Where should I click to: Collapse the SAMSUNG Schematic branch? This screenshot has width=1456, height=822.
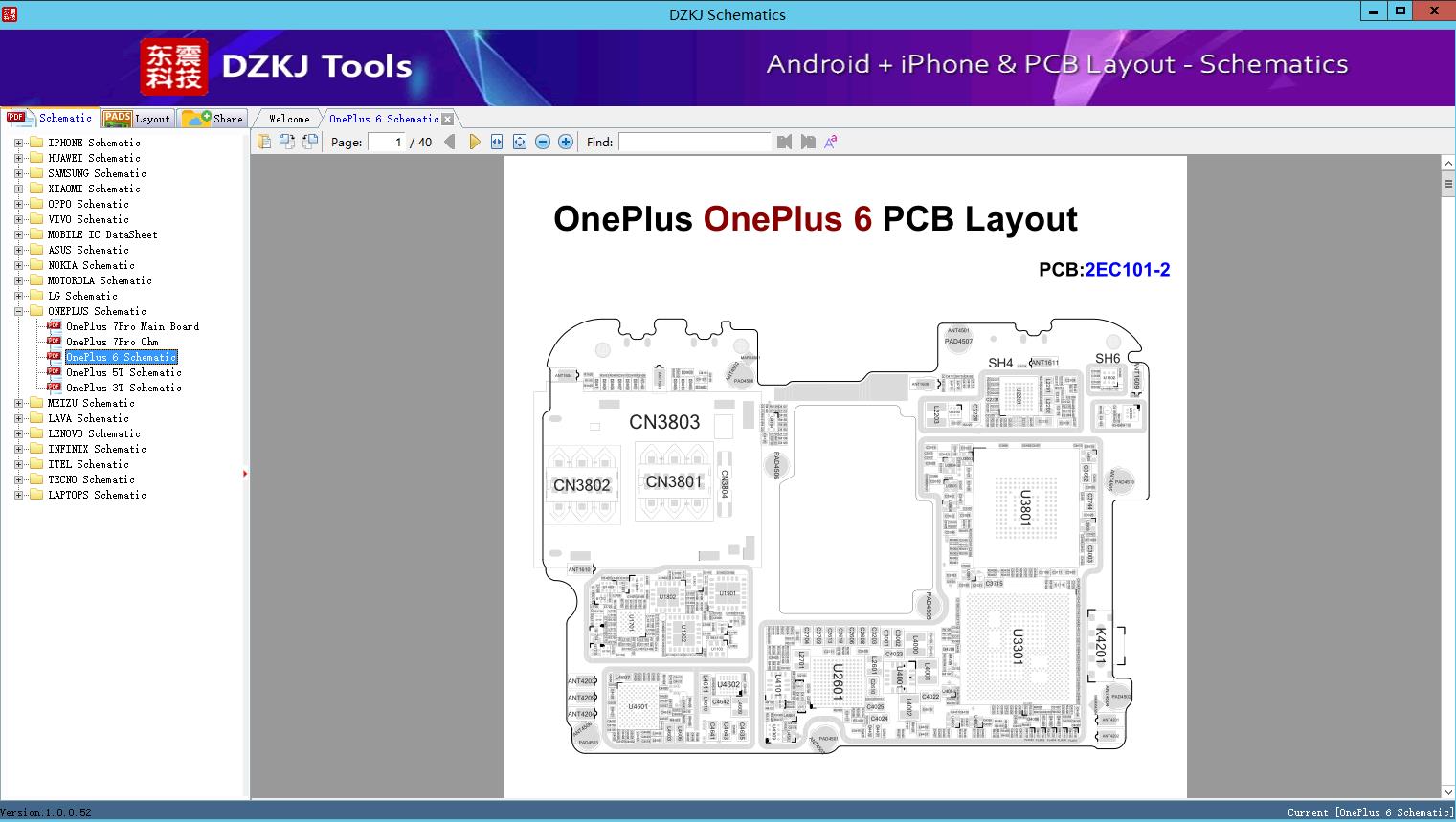click(18, 173)
